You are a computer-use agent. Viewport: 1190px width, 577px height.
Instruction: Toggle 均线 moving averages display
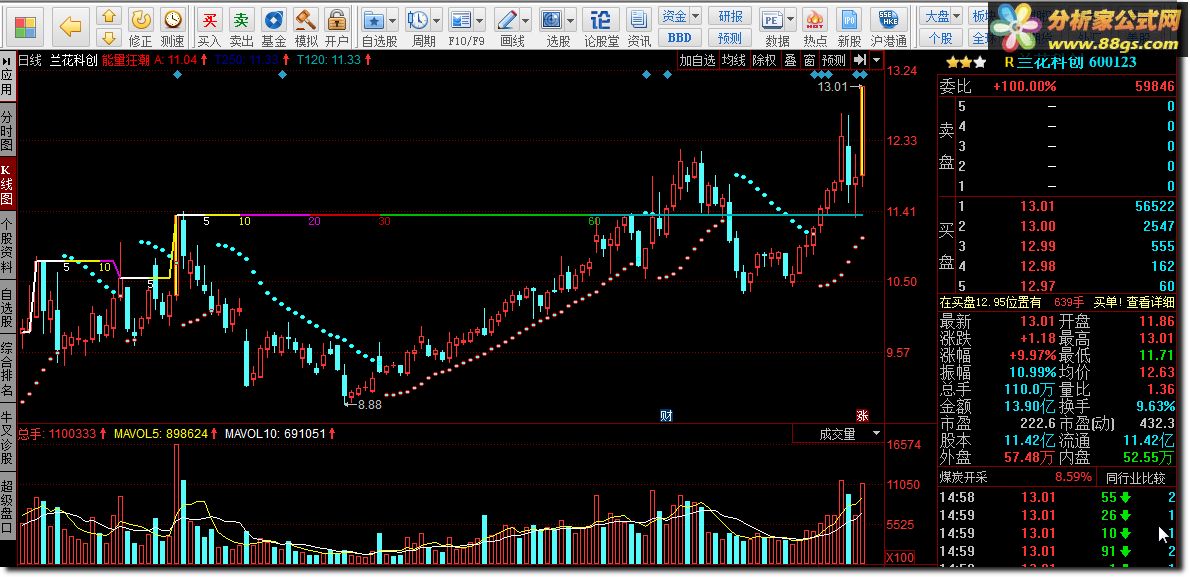coord(733,61)
